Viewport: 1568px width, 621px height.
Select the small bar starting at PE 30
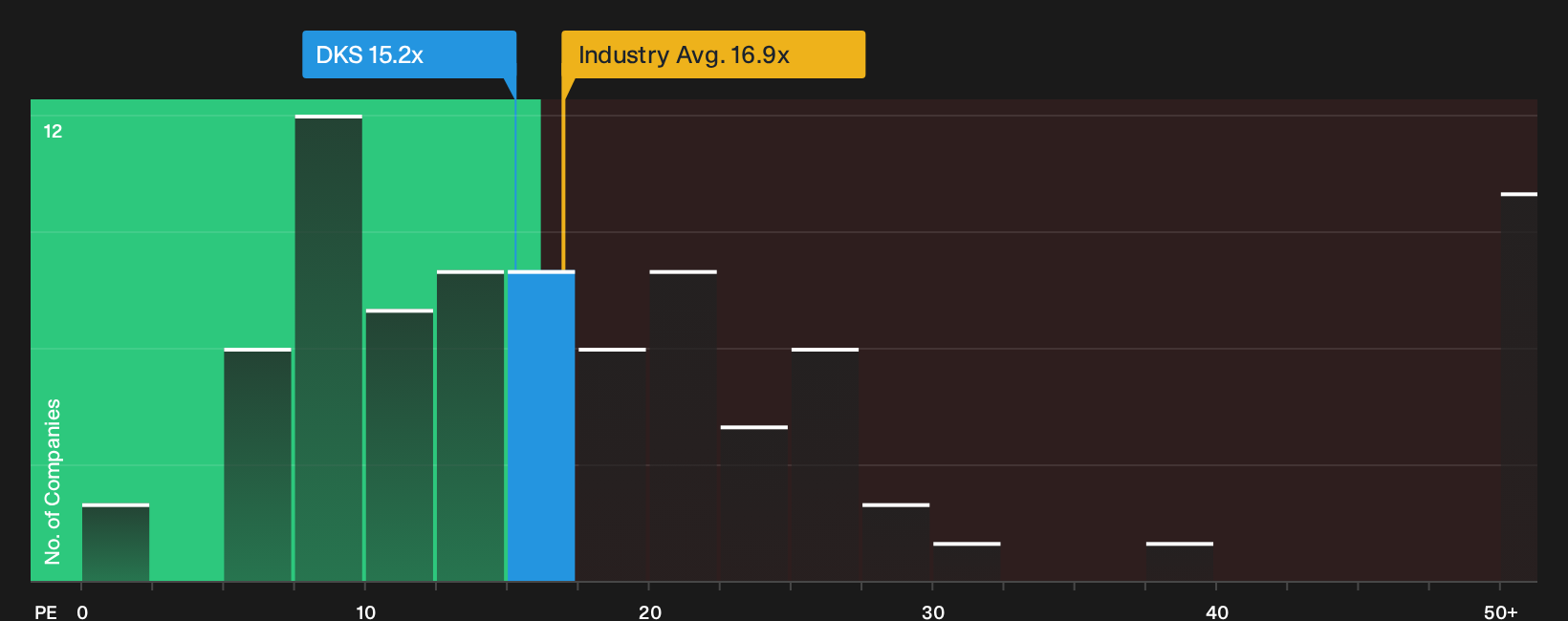(967, 562)
